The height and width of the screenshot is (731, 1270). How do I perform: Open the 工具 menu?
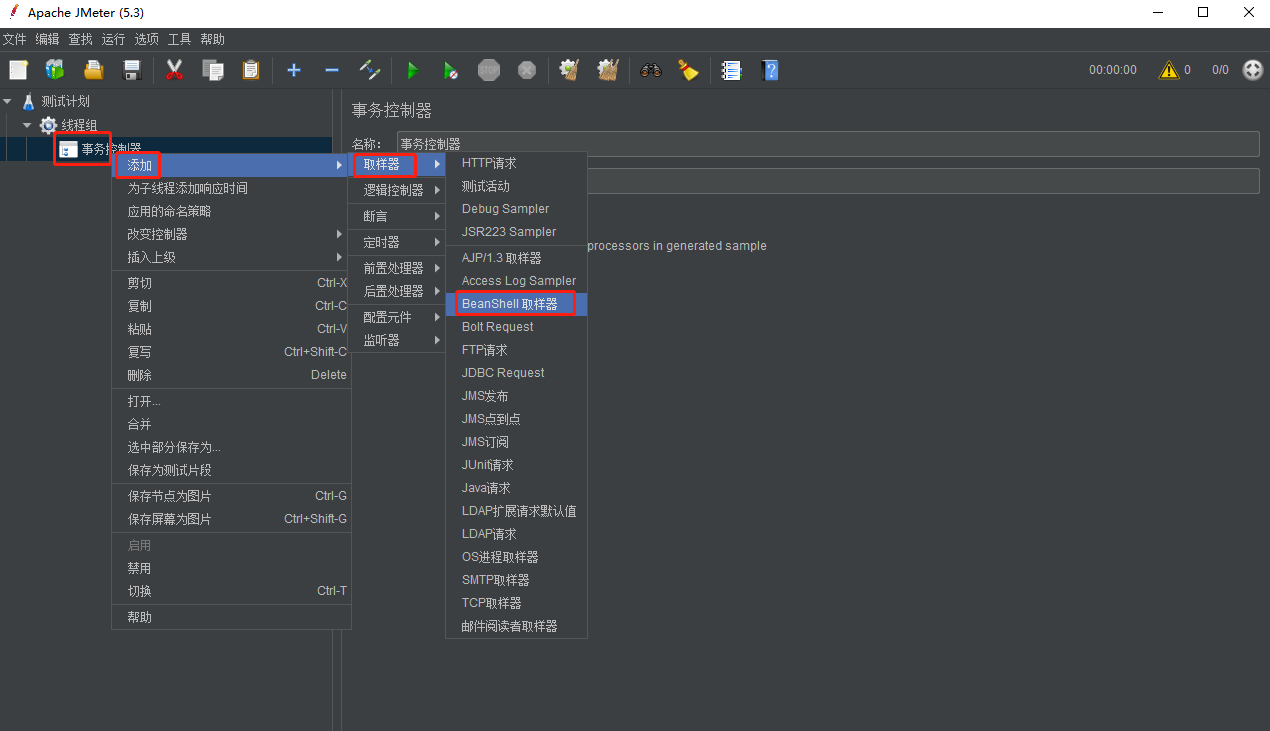[x=179, y=39]
